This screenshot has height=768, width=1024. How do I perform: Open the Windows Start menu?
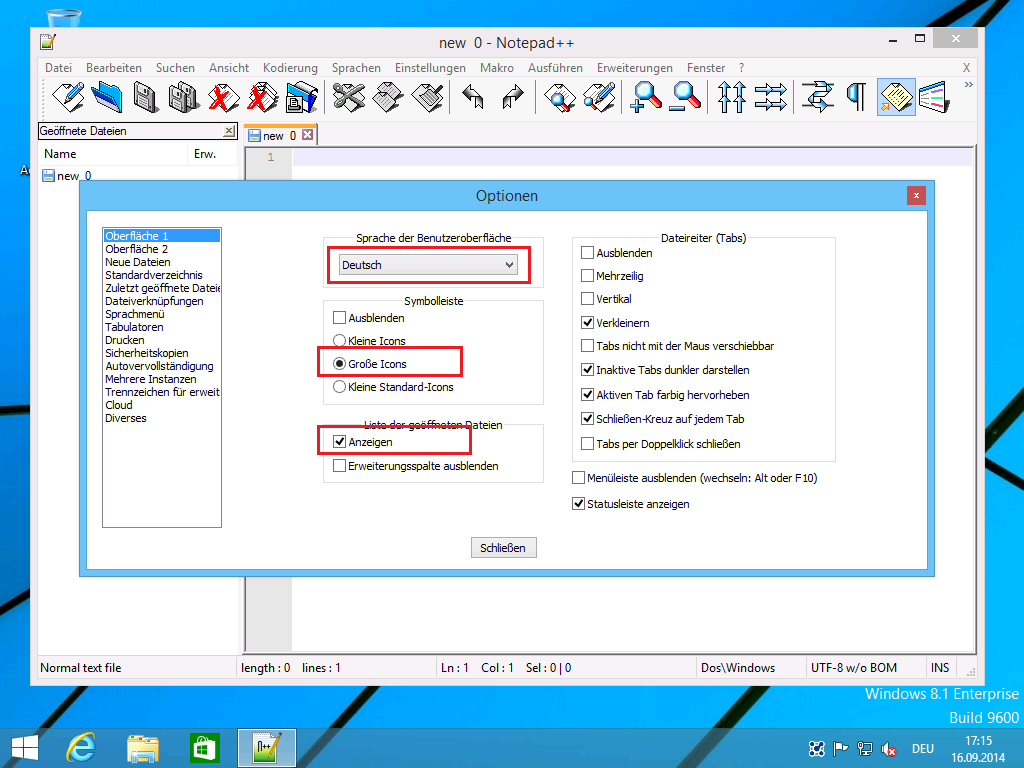point(25,748)
